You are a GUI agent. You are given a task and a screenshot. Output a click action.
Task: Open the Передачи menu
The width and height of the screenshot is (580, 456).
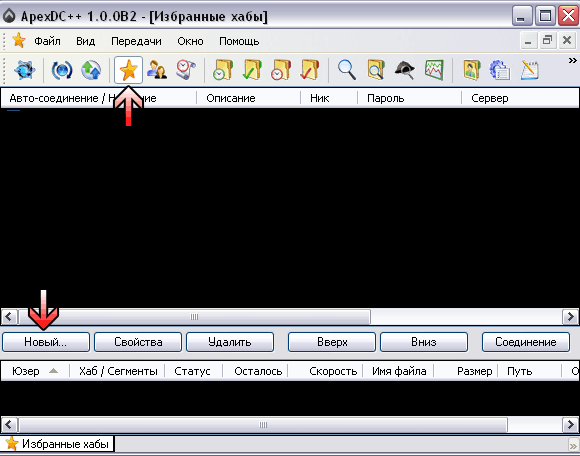point(136,41)
